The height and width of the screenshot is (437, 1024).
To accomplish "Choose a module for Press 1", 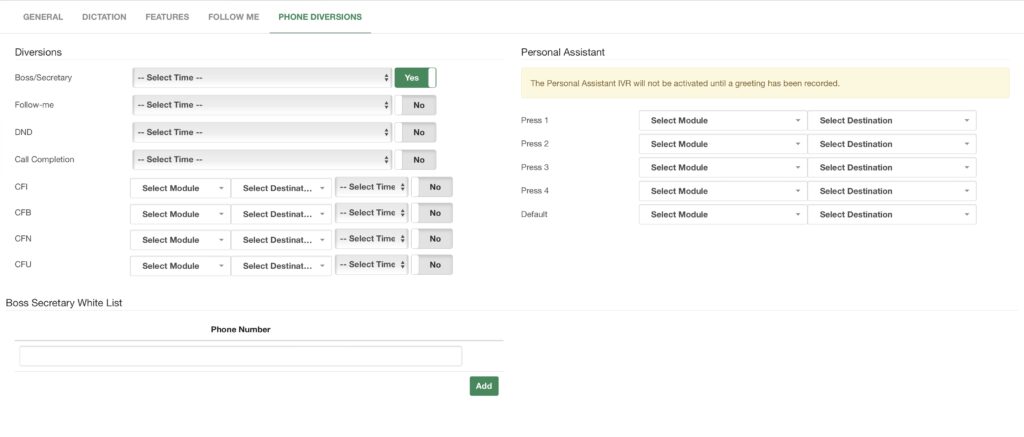I will pyautogui.click(x=722, y=121).
